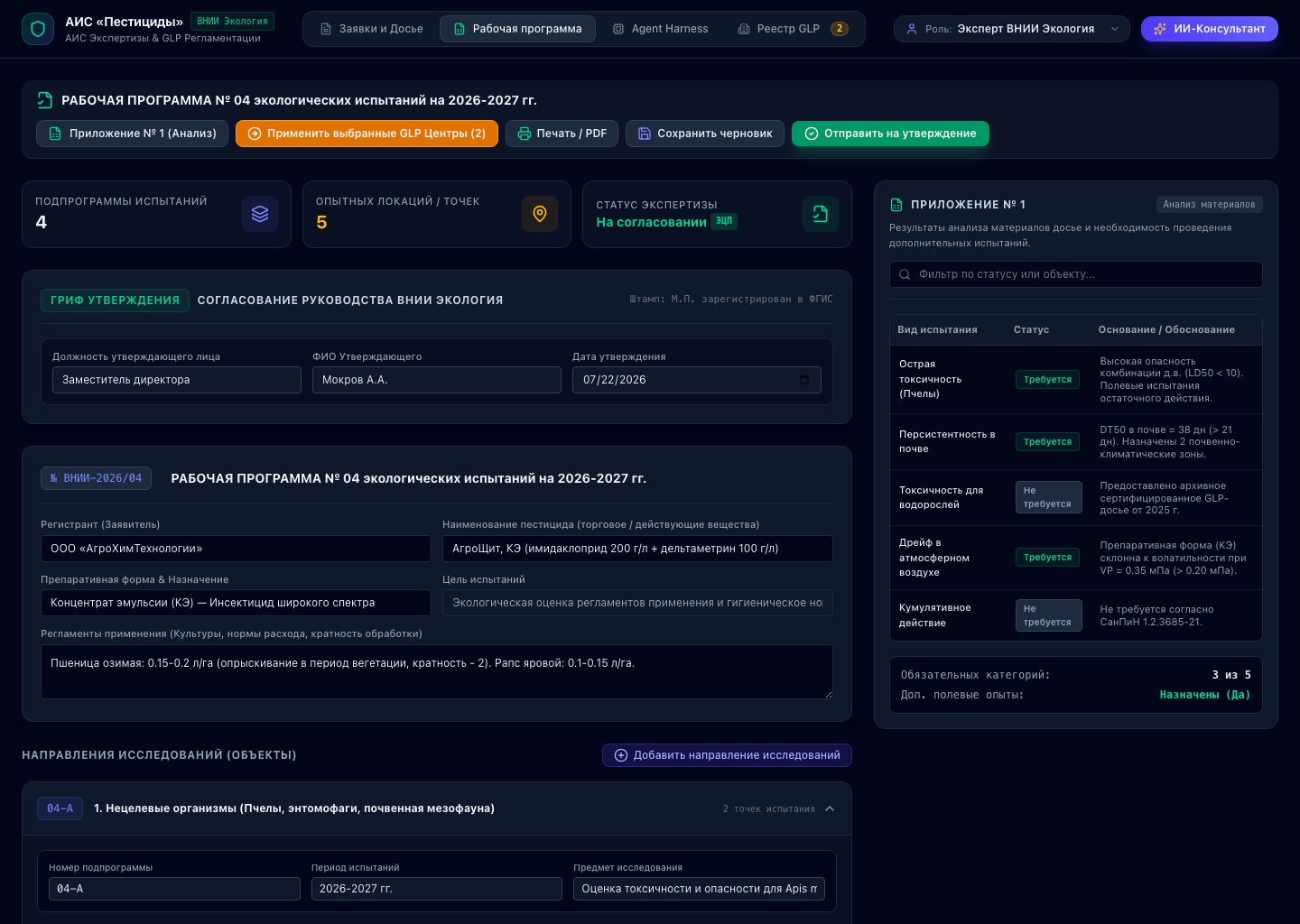
Task: Focus the status or object filter box
Action: [x=1076, y=274]
